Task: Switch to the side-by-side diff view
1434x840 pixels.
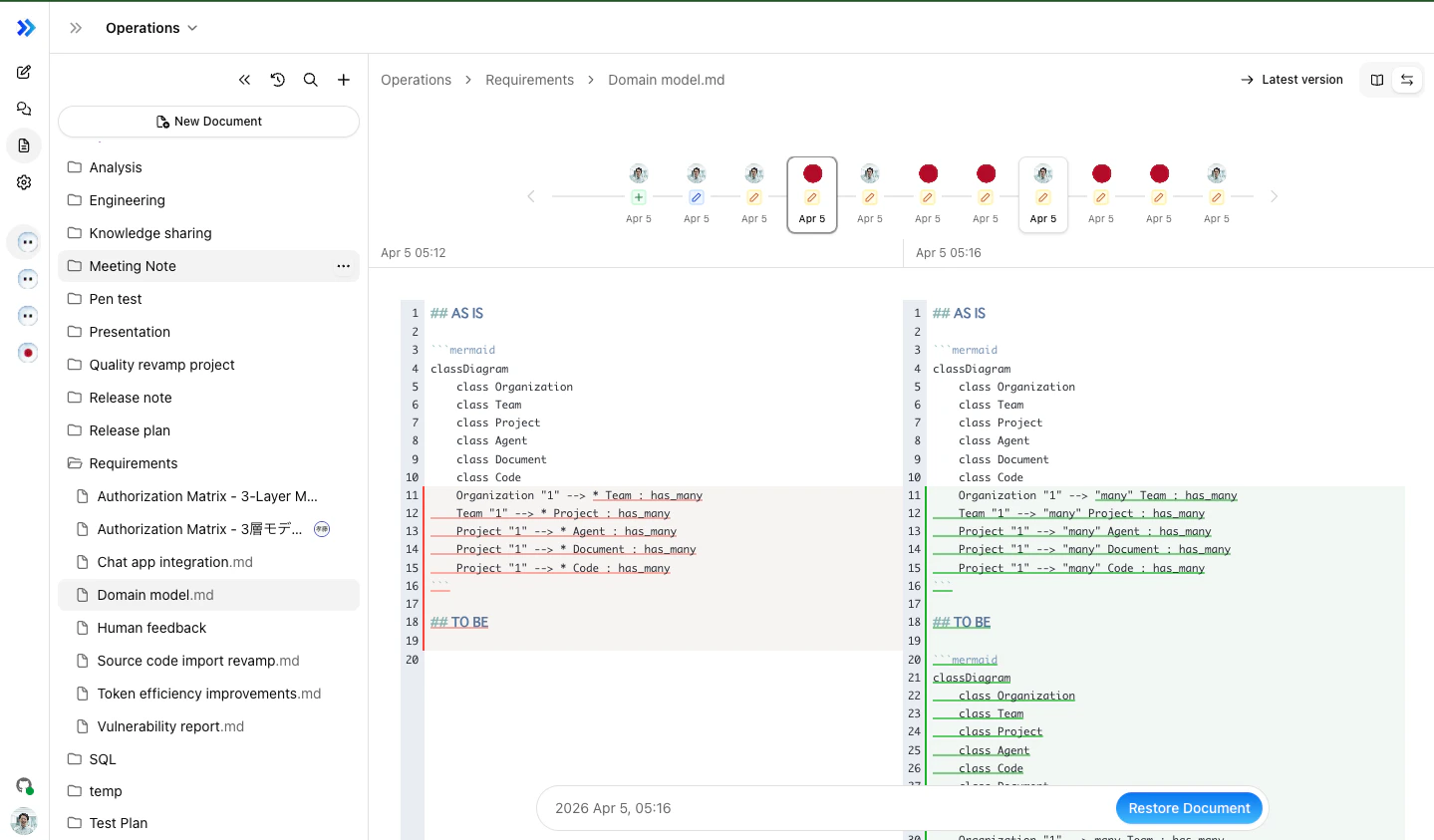Action: [x=1377, y=80]
